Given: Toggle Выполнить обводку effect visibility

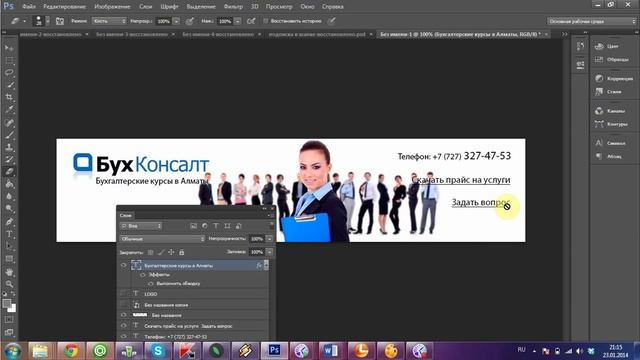Looking at the screenshot, I should pyautogui.click(x=151, y=283).
